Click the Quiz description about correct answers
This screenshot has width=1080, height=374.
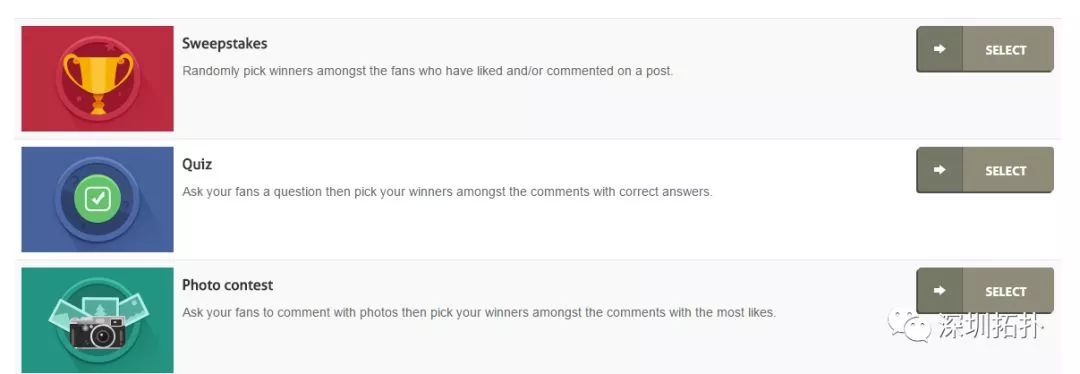click(447, 191)
